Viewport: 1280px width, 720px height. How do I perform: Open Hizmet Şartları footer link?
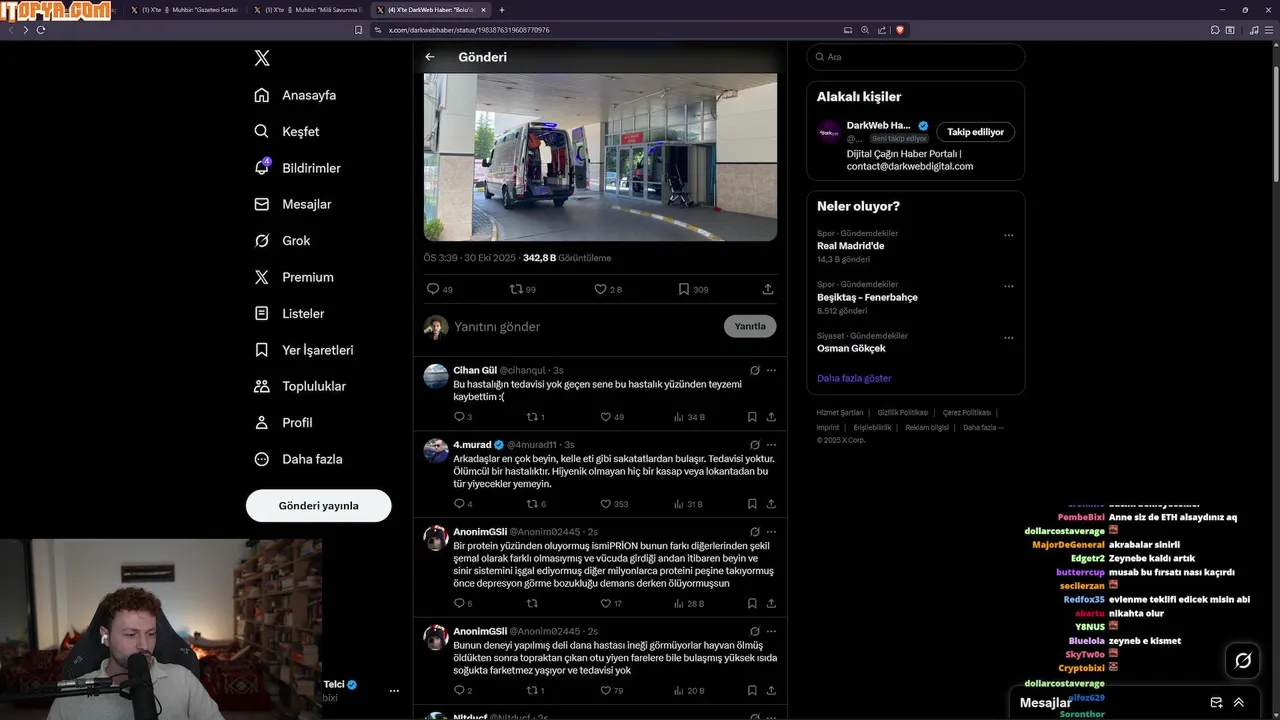coord(840,412)
